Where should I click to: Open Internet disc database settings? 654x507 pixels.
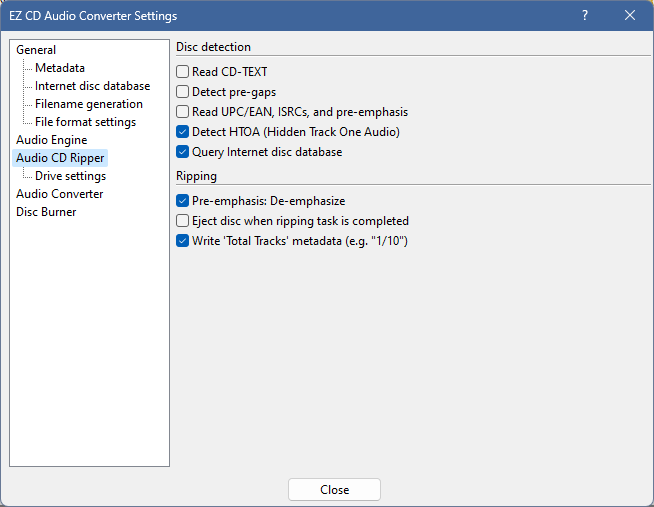click(x=92, y=86)
